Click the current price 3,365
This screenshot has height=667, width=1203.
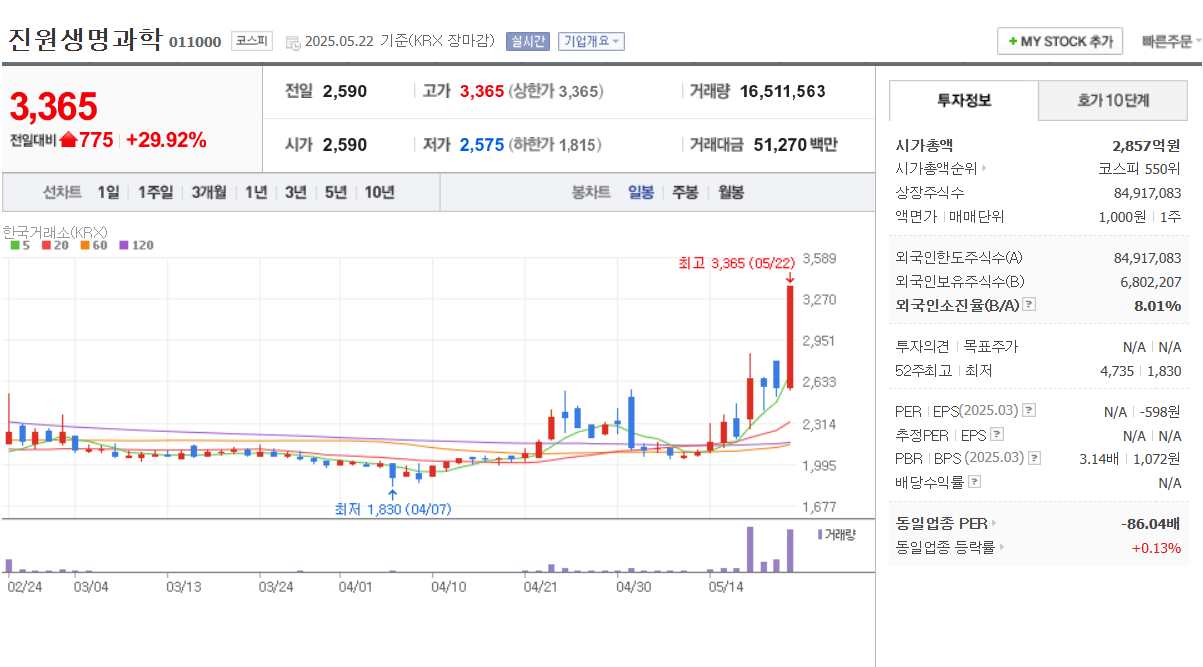[x=54, y=106]
